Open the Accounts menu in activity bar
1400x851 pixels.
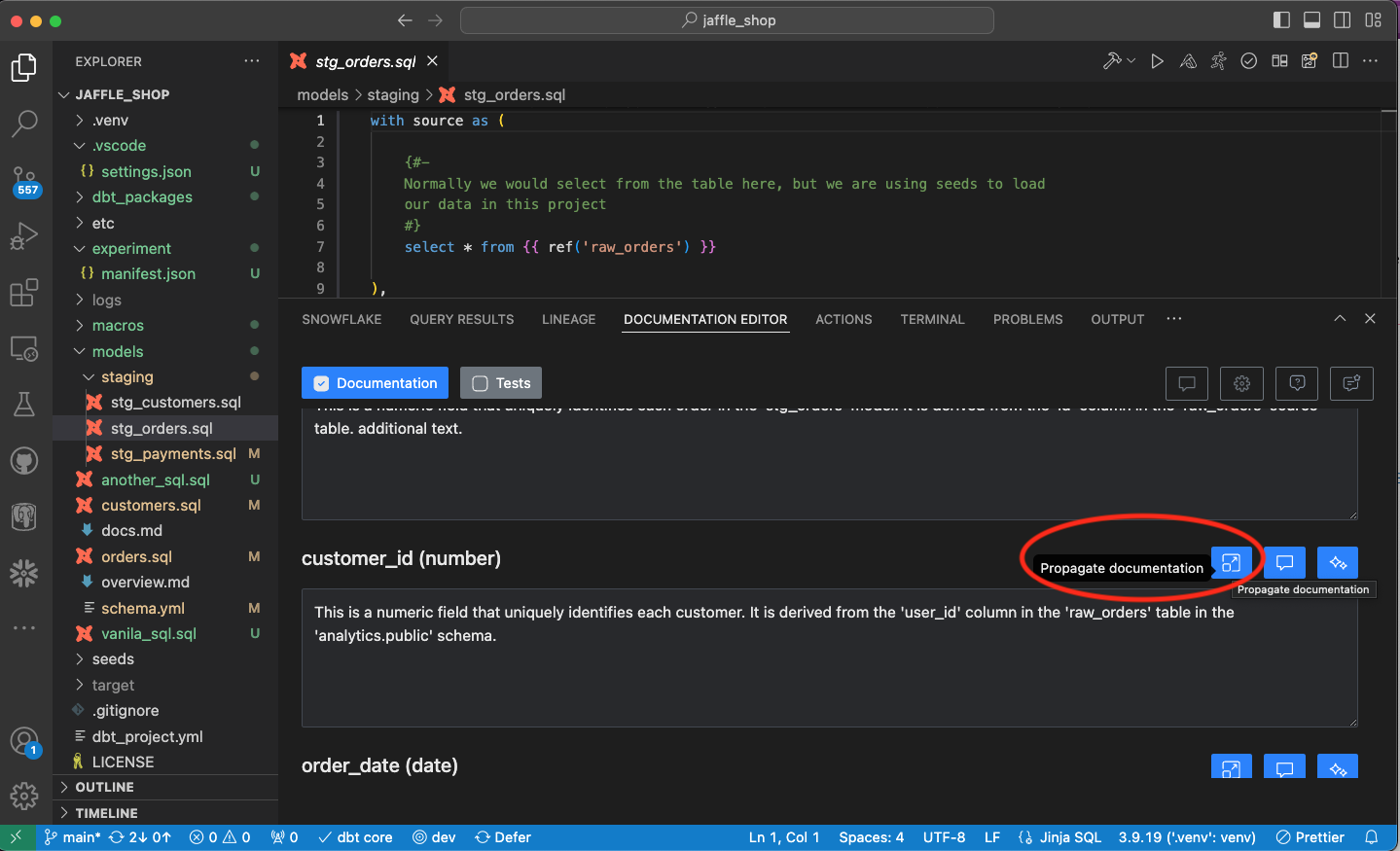tap(23, 742)
